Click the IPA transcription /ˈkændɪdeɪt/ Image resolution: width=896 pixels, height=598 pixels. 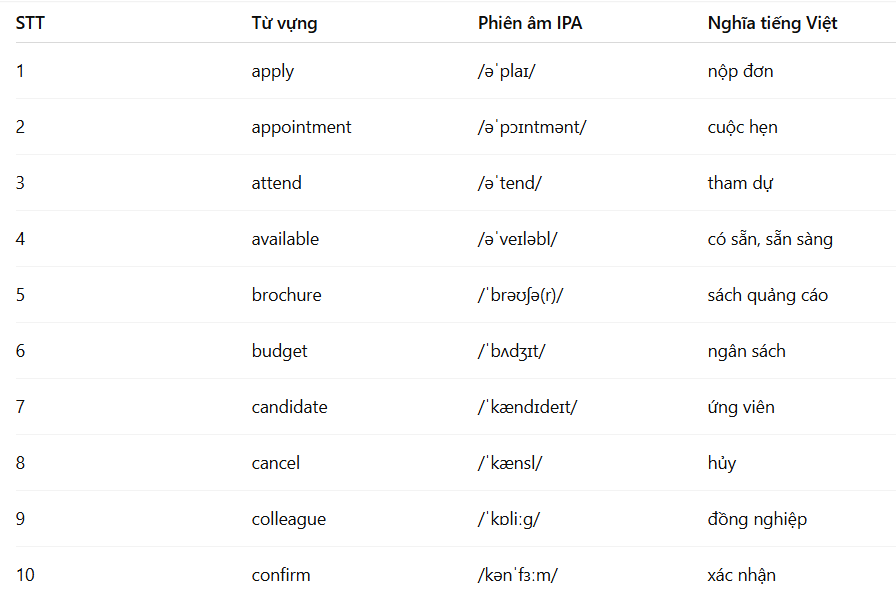click(527, 407)
